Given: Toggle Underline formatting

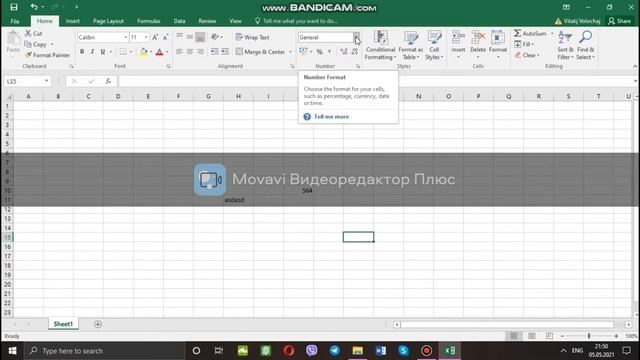Looking at the screenshot, I should [102, 52].
